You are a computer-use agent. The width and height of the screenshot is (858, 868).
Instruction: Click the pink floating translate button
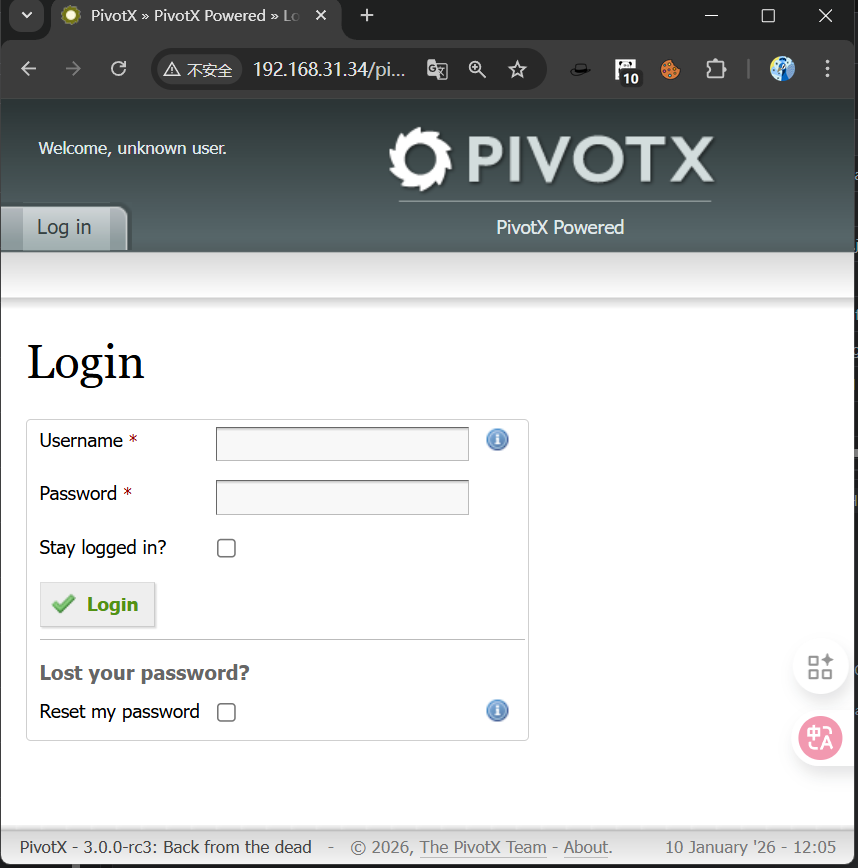(820, 738)
